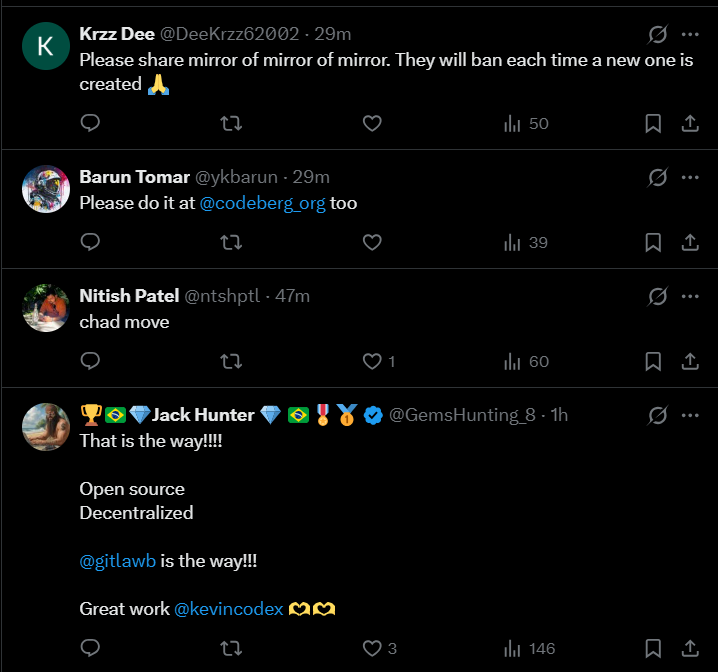Open the @codeberg_org mention link
Image resolution: width=718 pixels, height=672 pixels.
tap(262, 203)
